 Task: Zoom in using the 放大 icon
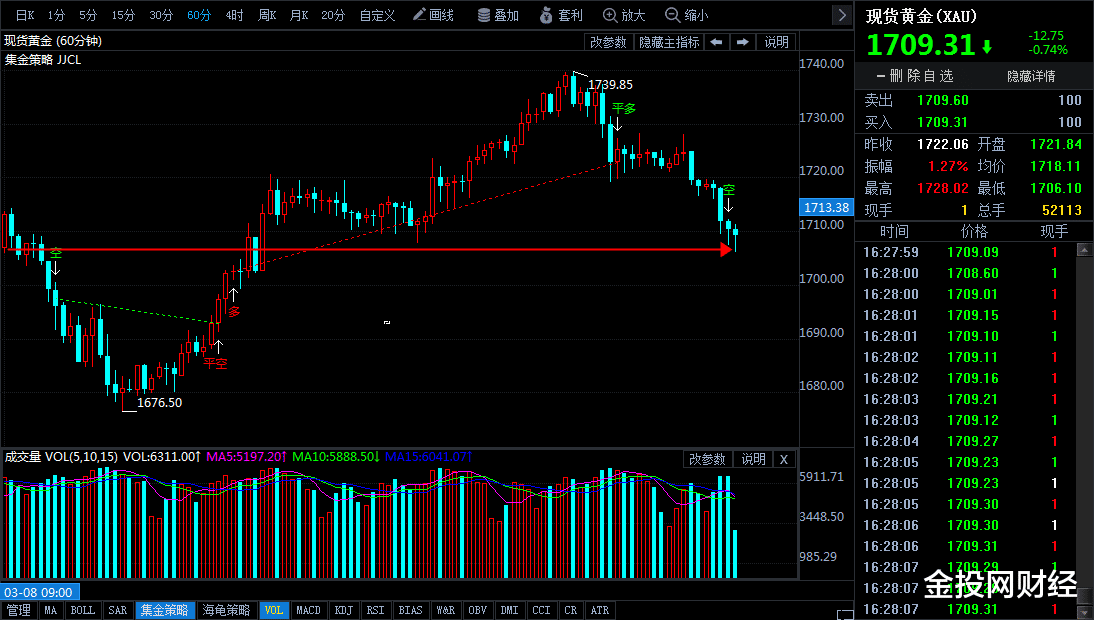pyautogui.click(x=624, y=15)
